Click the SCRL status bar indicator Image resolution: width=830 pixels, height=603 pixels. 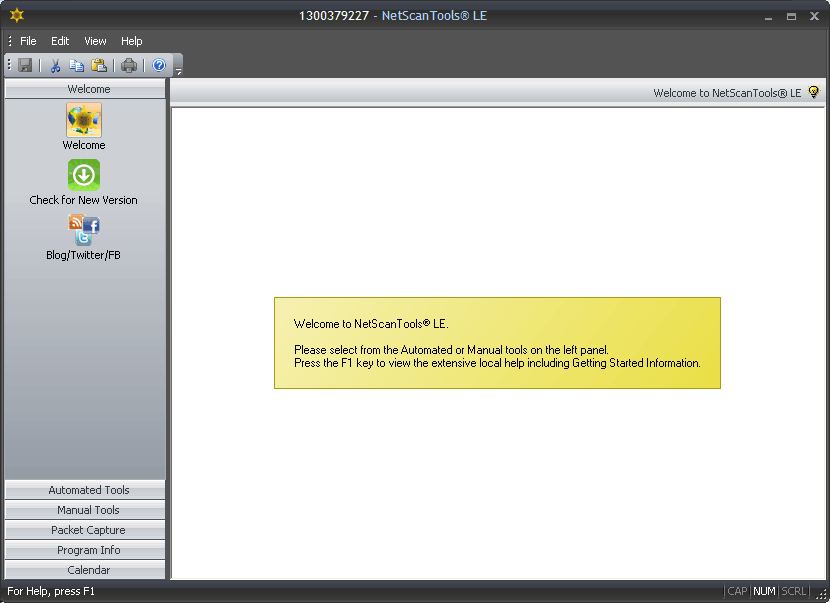point(793,591)
